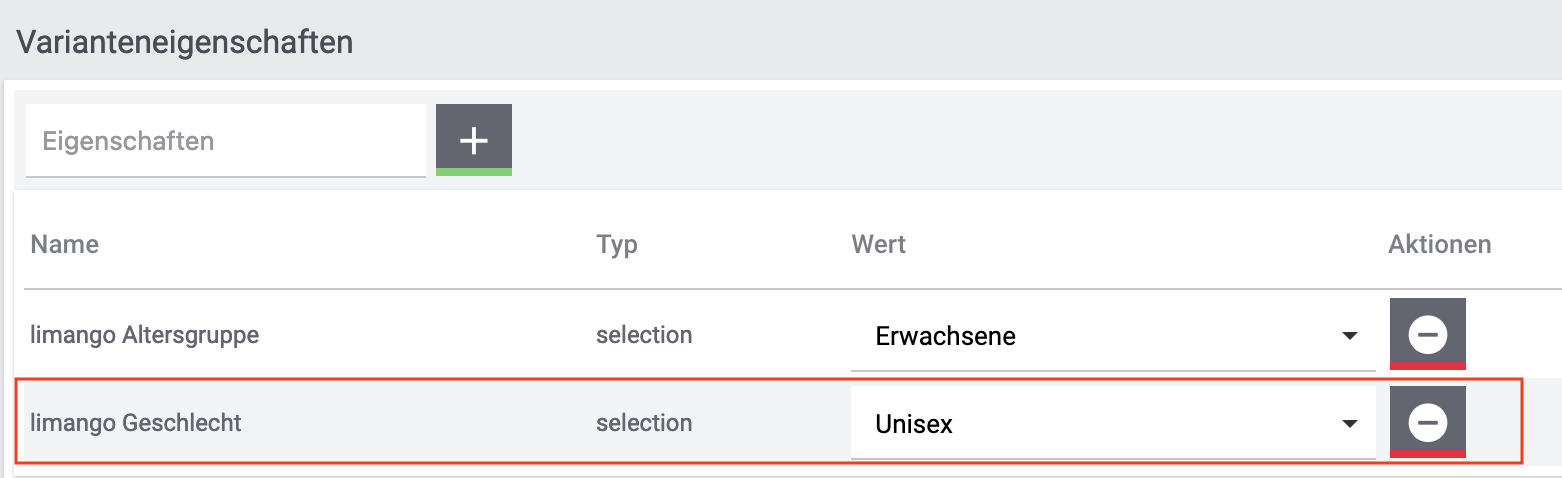1562x478 pixels.
Task: Click selection type in the Geschlecht row
Action: click(644, 423)
